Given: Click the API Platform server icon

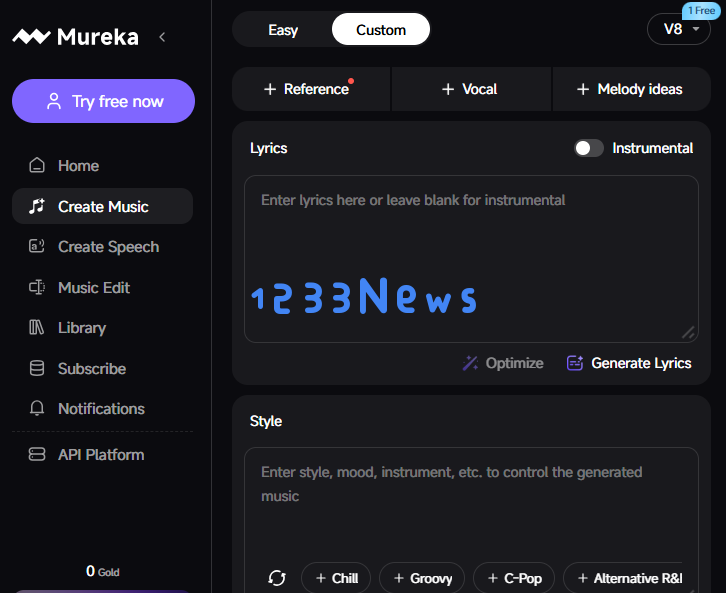Looking at the screenshot, I should [x=37, y=455].
